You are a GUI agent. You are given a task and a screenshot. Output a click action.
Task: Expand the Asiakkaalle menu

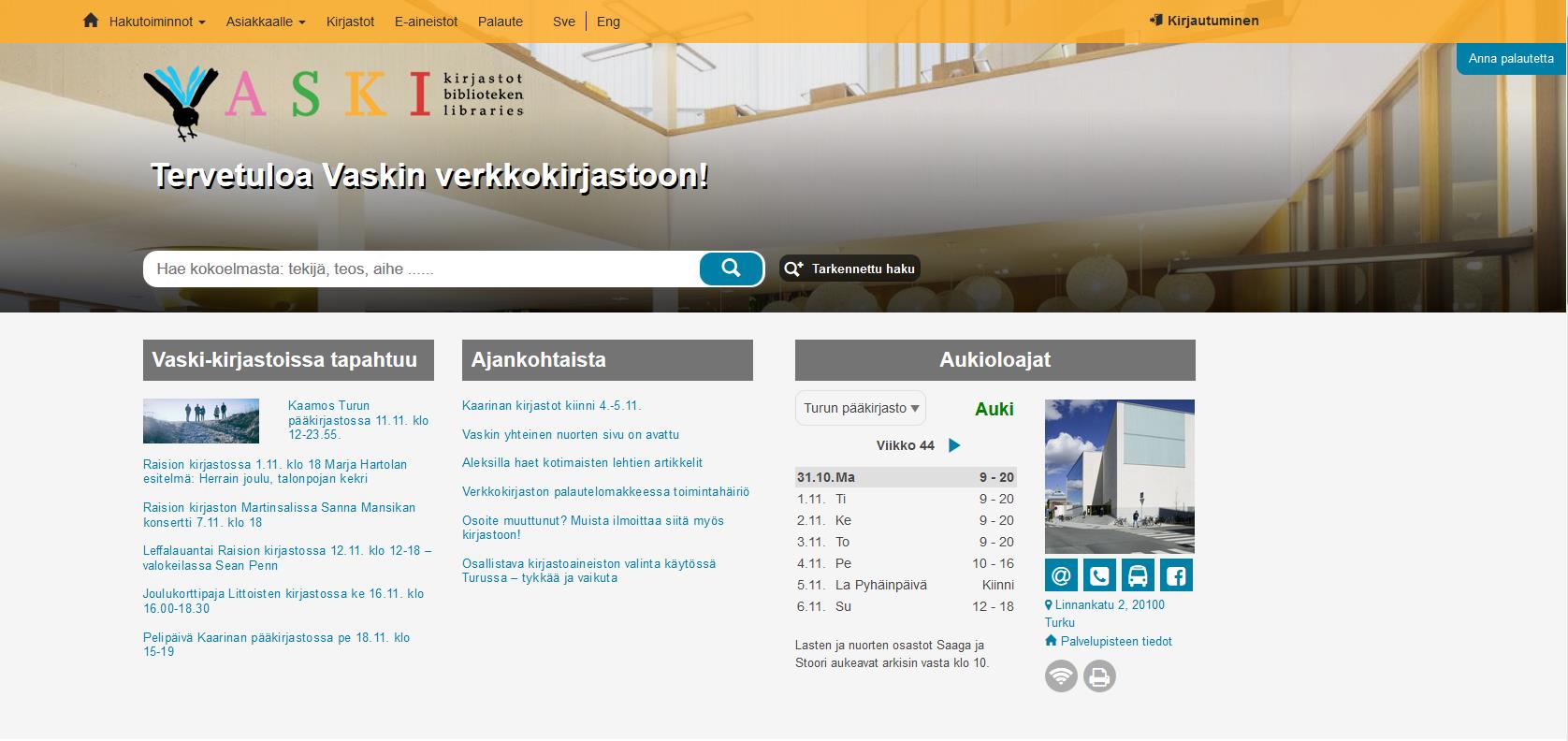(x=266, y=22)
